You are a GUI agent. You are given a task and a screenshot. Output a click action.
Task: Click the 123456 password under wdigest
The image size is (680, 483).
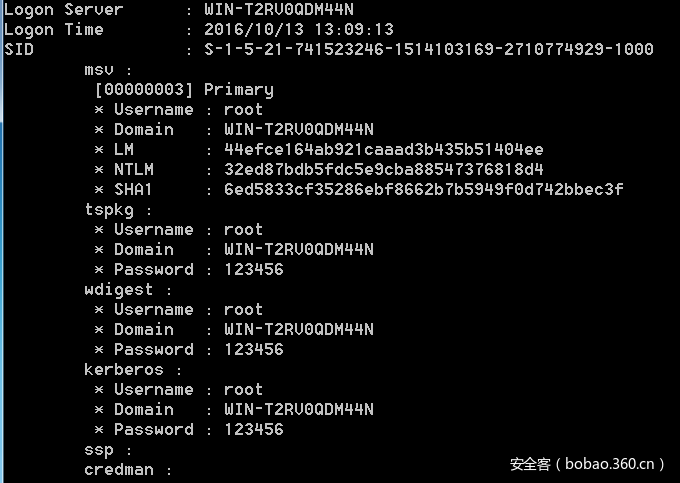click(254, 350)
